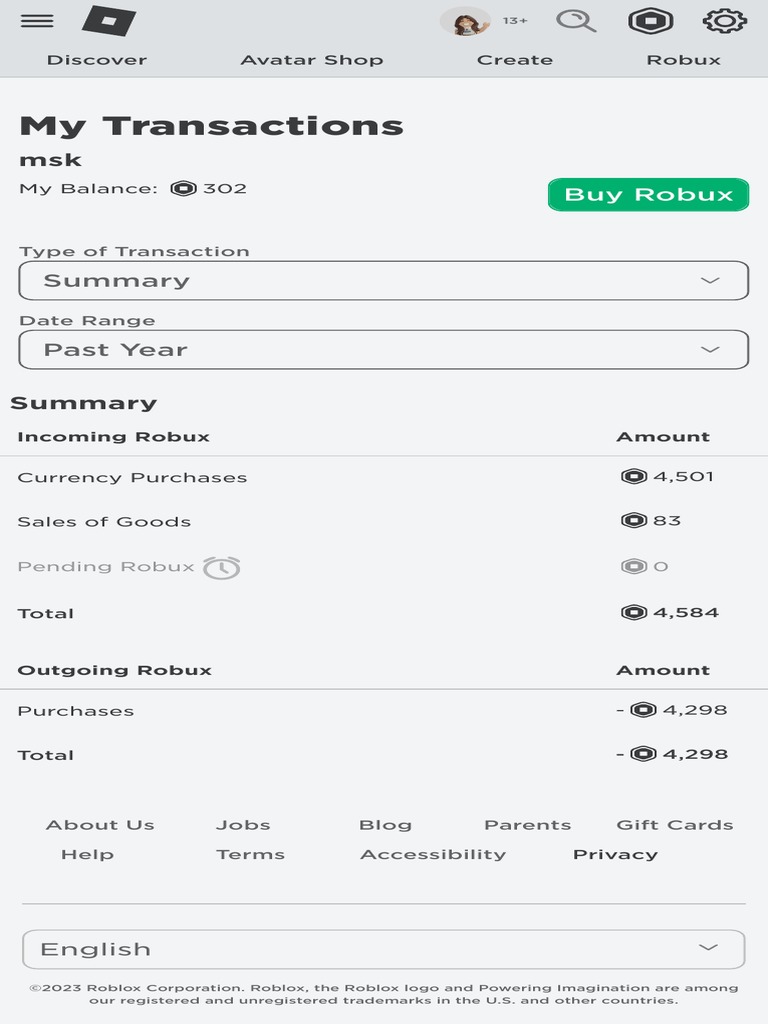Click the Robux icon beside My Balance

[183, 188]
